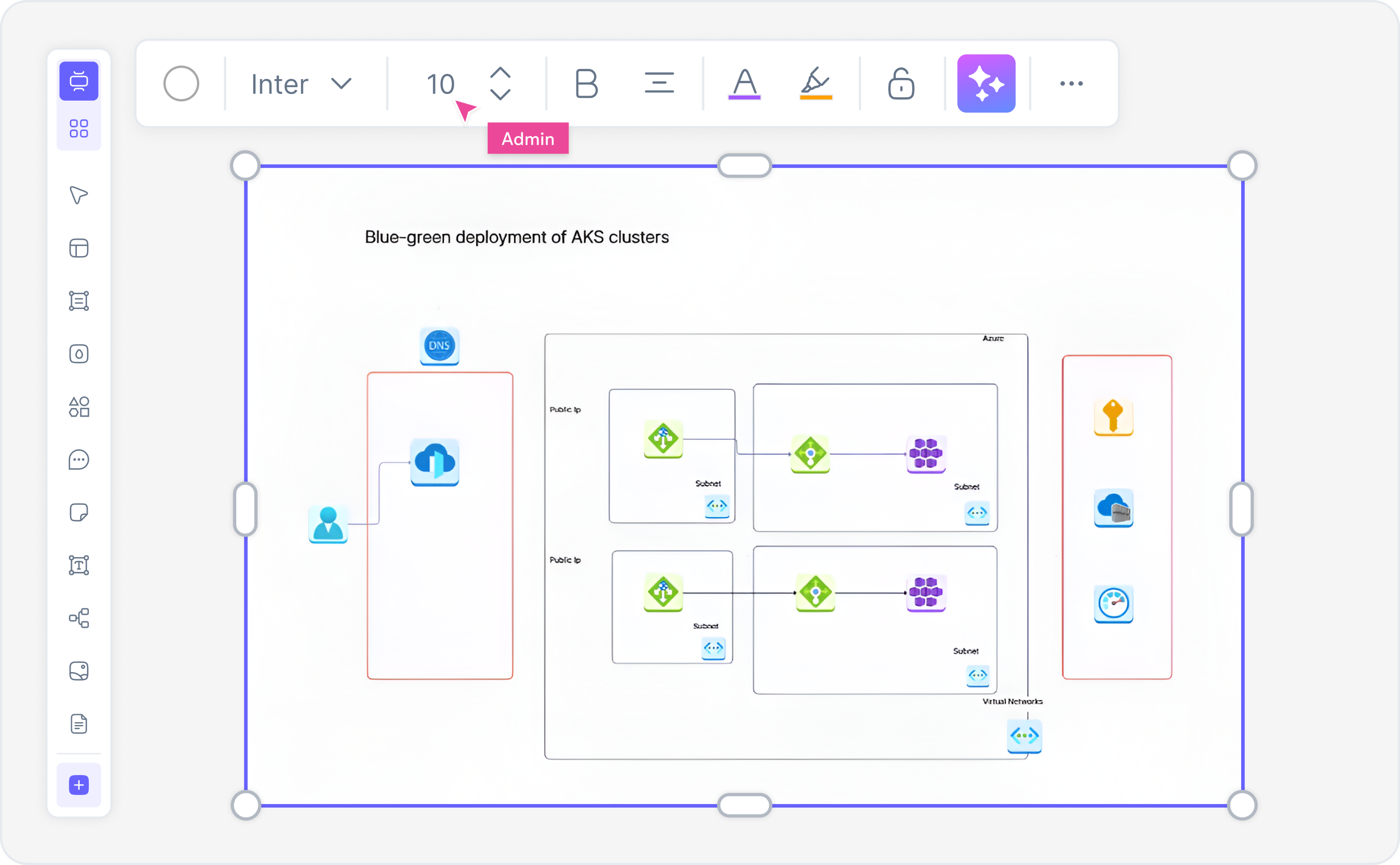
Task: Select the gauge monitor icon
Action: (x=1113, y=604)
